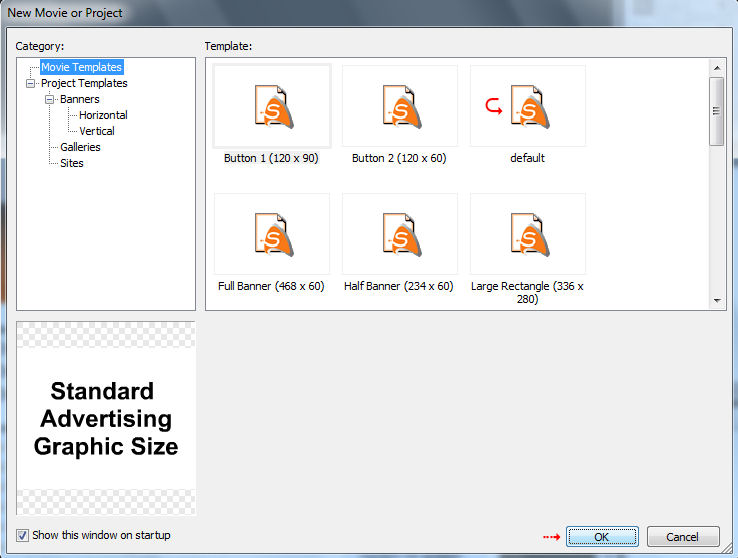The image size is (738, 558).
Task: Select the Button 1 (120 x 90) template icon
Action: [272, 106]
